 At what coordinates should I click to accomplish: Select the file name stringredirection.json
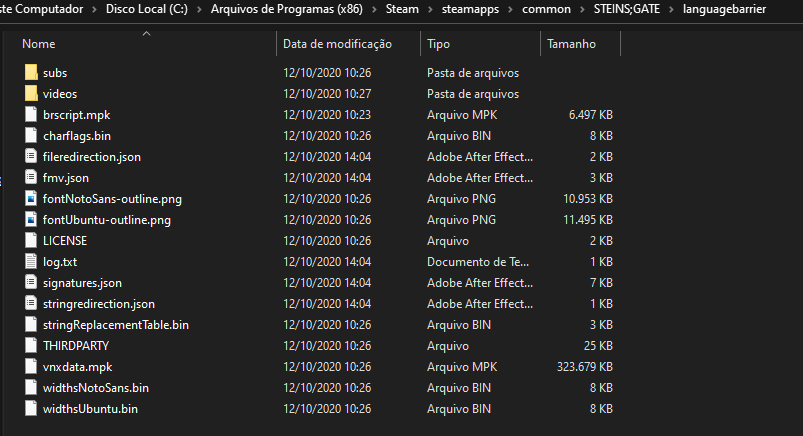click(x=99, y=304)
